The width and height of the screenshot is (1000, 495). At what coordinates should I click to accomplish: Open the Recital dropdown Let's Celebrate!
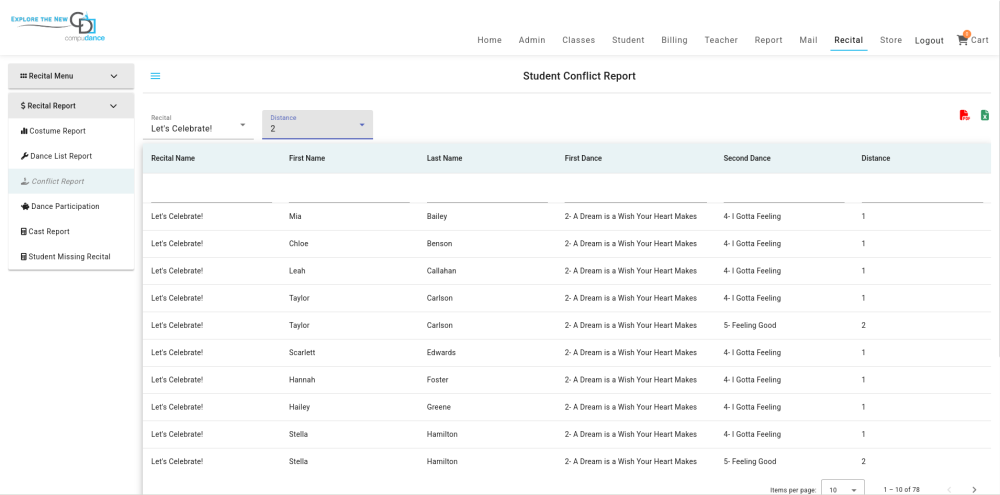[198, 124]
